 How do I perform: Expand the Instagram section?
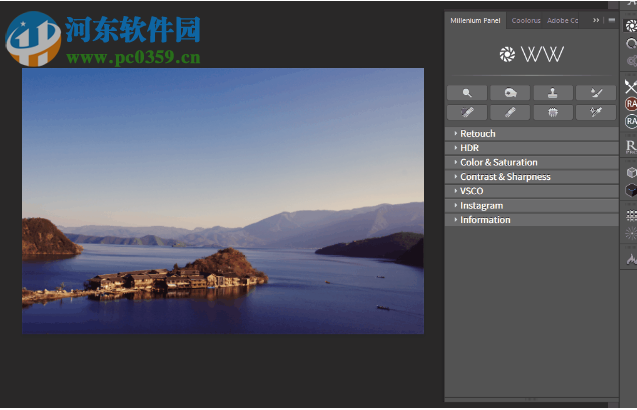531,206
